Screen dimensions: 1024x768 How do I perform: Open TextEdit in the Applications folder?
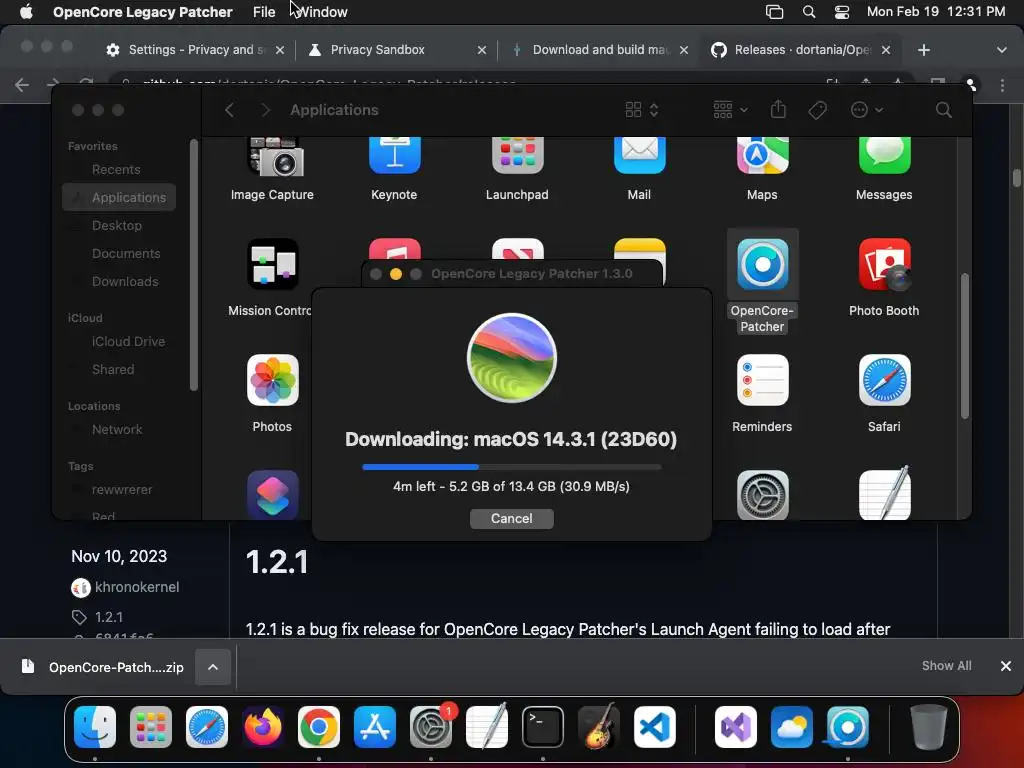click(884, 494)
